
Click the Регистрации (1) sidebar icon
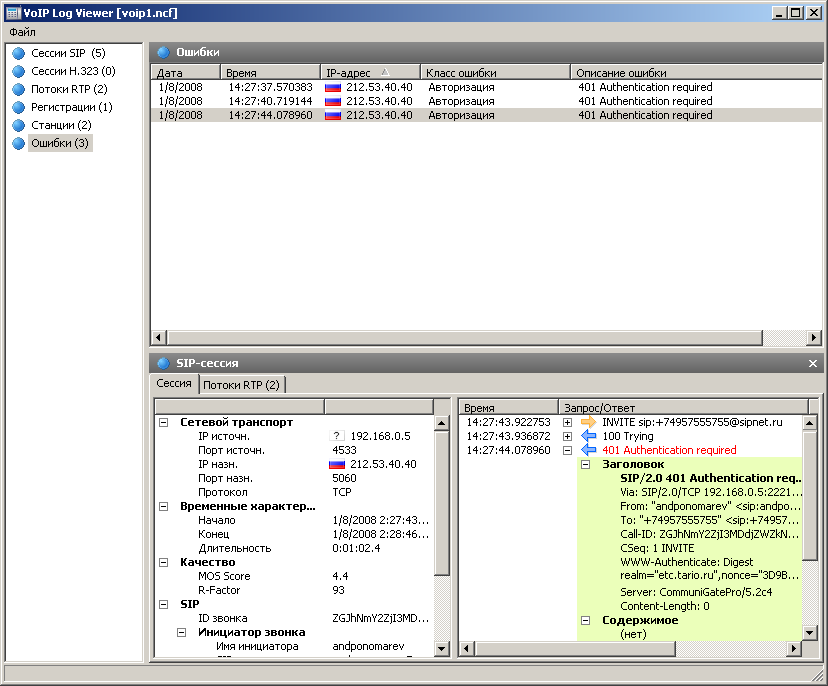click(18, 107)
